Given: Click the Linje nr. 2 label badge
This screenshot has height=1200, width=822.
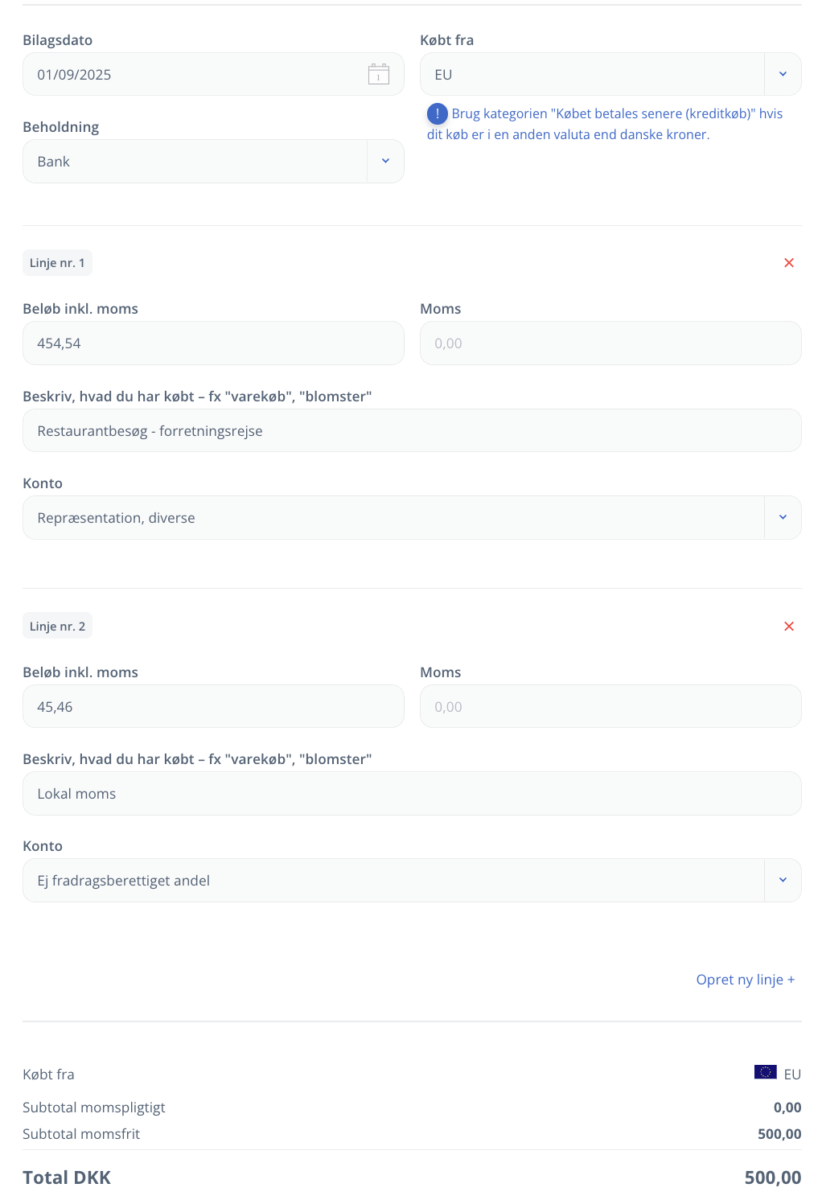Looking at the screenshot, I should tap(58, 626).
